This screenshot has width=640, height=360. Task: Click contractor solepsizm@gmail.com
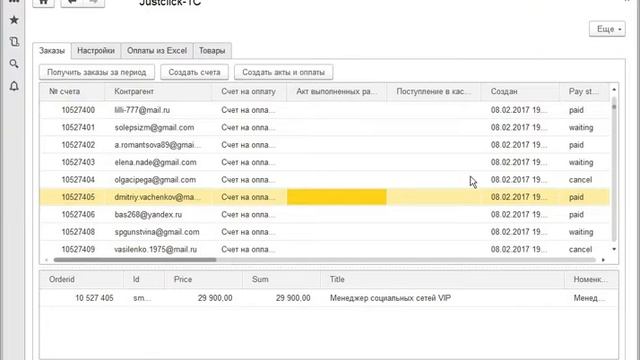point(154,127)
